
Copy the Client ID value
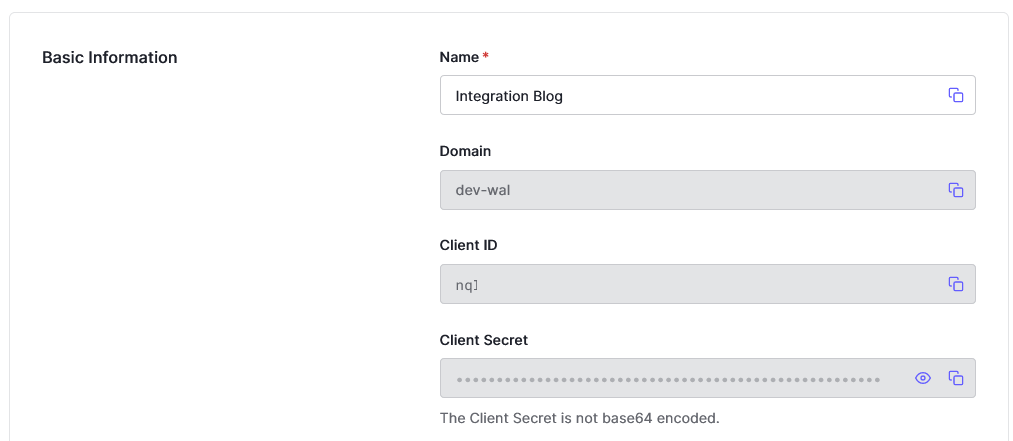tap(955, 284)
